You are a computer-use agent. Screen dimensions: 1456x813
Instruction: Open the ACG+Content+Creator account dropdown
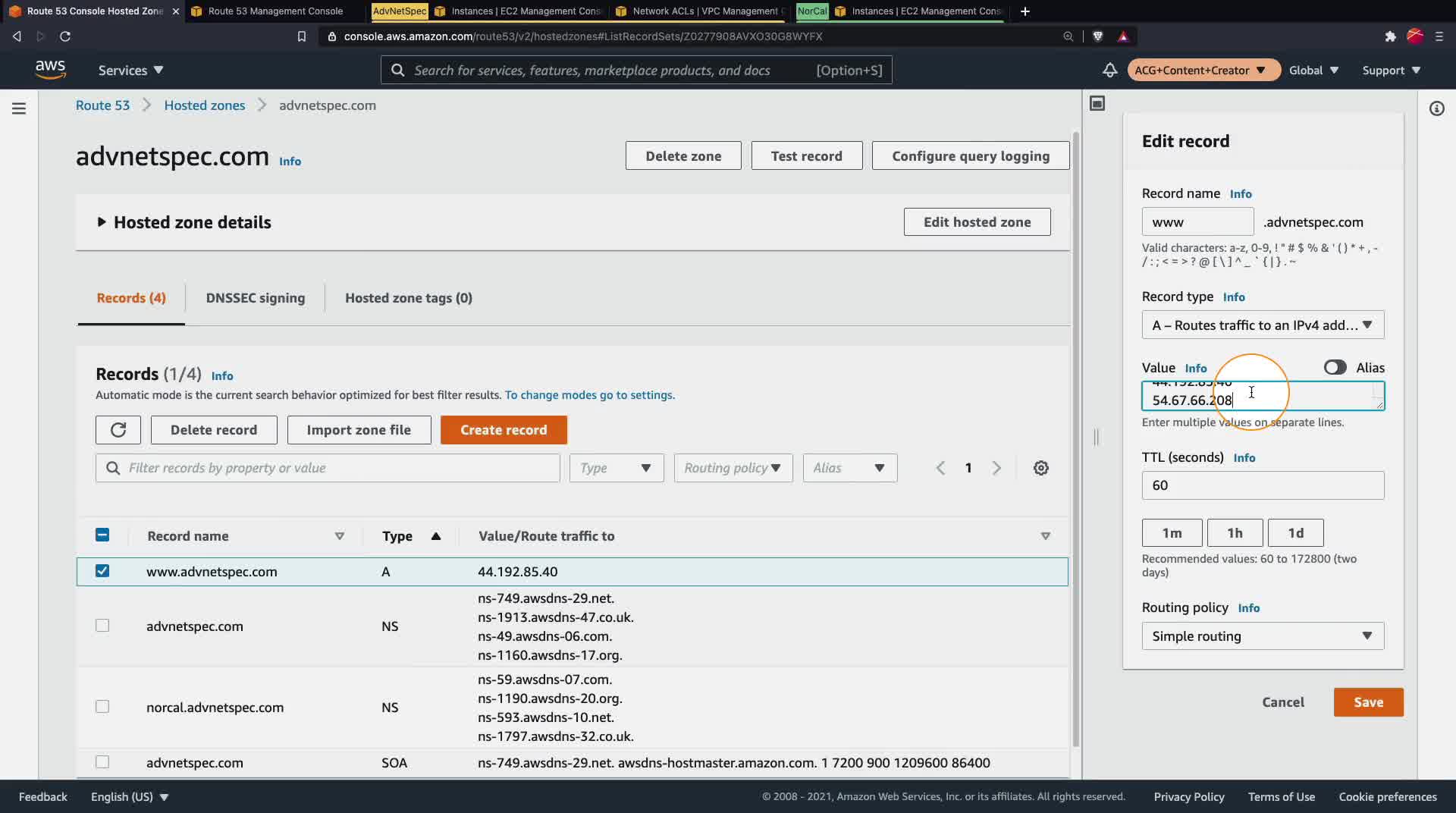click(1203, 70)
